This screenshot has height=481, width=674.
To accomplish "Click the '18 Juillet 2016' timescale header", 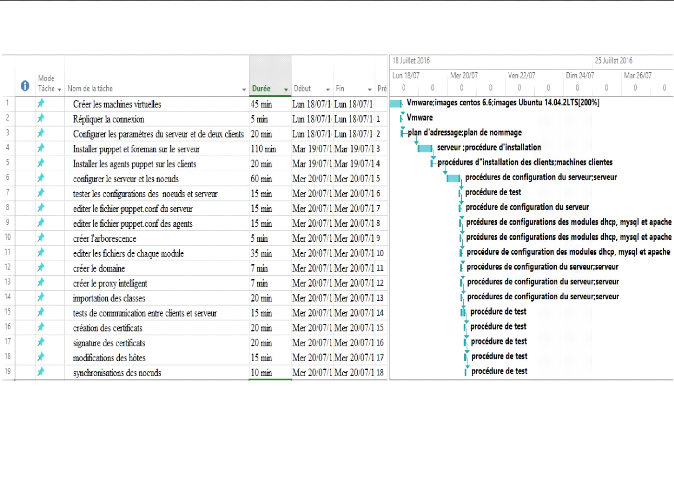I will (410, 60).
